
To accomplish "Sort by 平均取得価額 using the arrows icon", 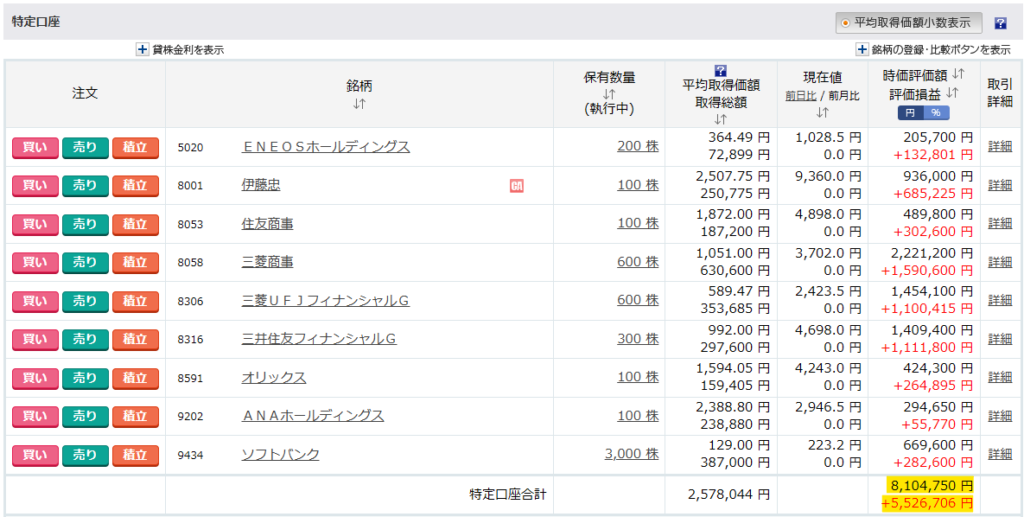I will [720, 119].
